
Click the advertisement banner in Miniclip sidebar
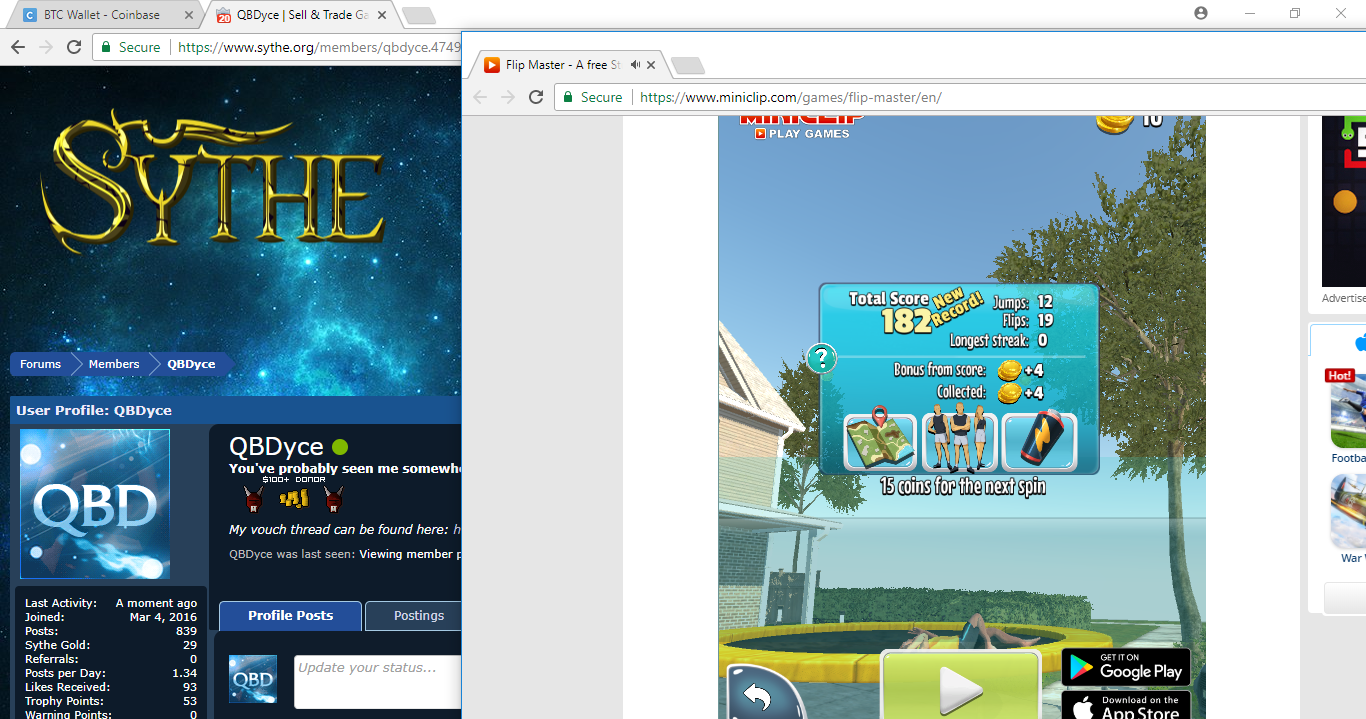(1344, 201)
